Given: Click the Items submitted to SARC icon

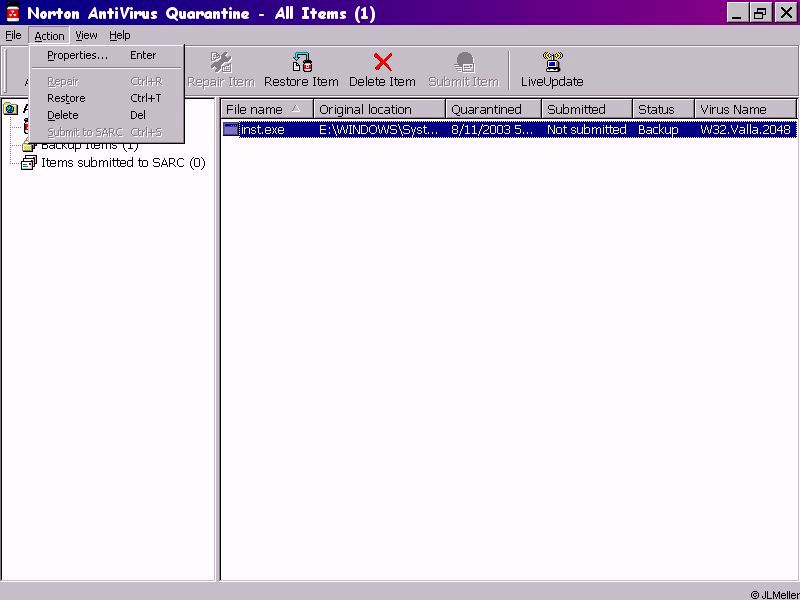Looking at the screenshot, I should tap(29, 163).
